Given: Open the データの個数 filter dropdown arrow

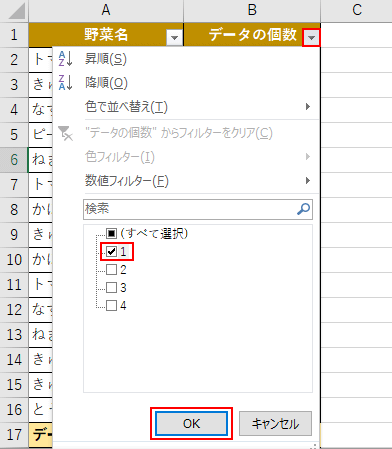Looking at the screenshot, I should pyautogui.click(x=311, y=37).
